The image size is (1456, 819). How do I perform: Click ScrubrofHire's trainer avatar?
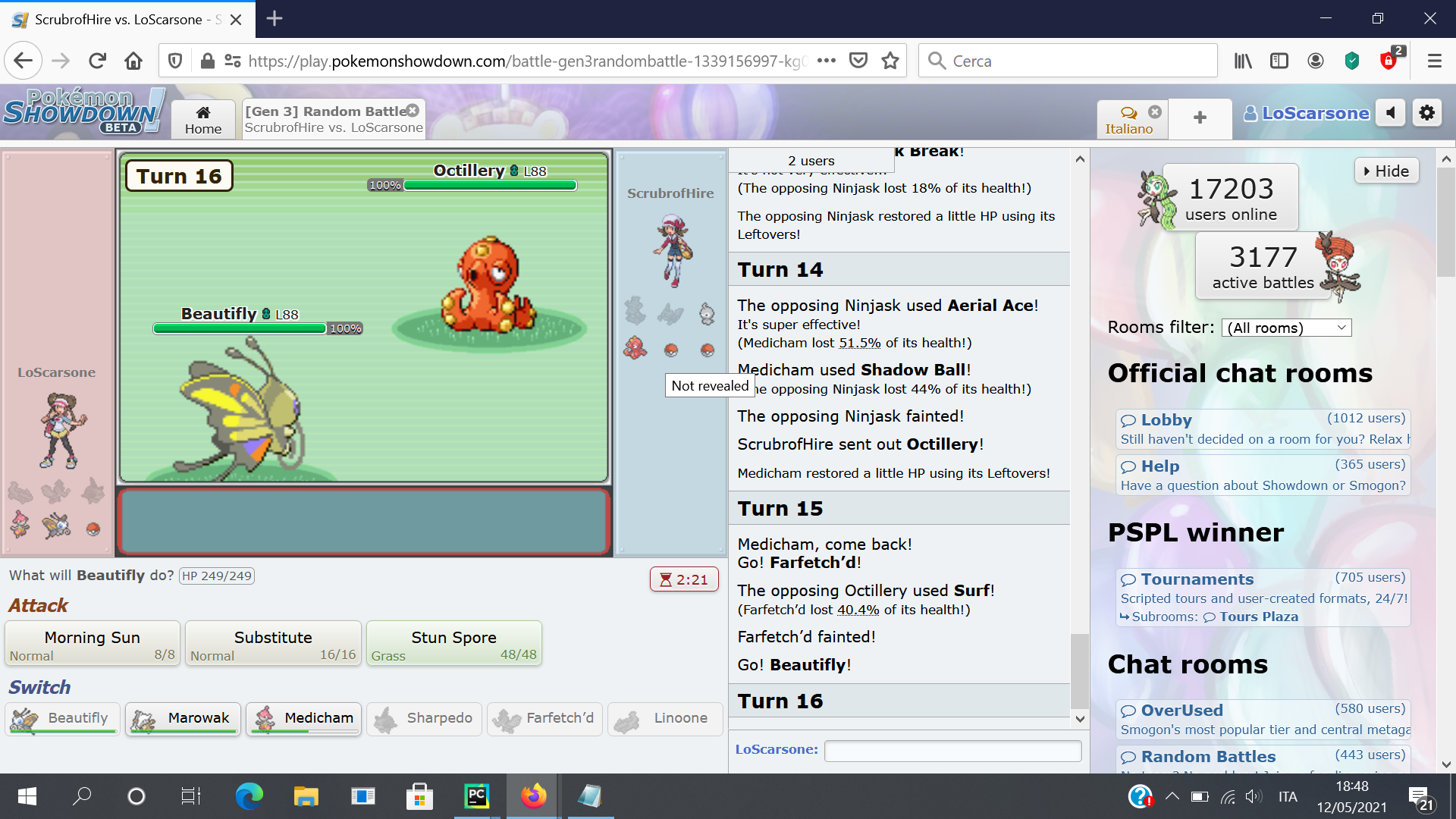point(672,250)
